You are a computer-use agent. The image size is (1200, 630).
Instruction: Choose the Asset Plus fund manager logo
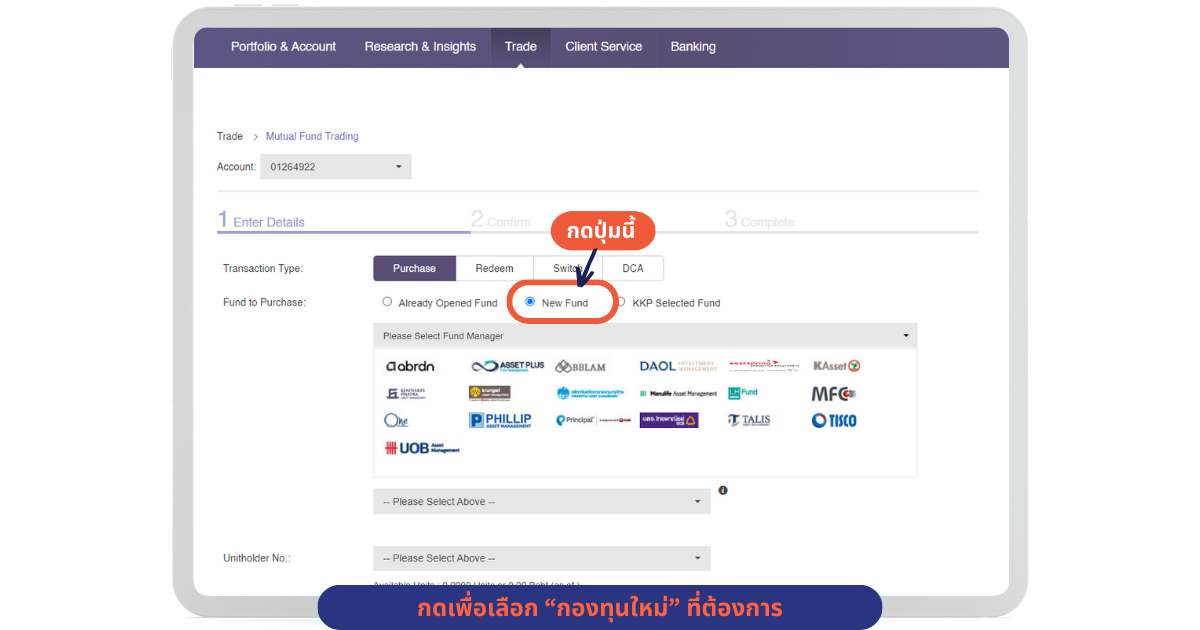coord(508,366)
